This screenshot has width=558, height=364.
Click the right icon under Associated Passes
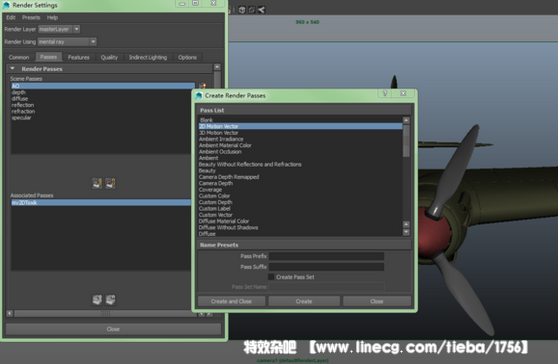tap(110, 300)
